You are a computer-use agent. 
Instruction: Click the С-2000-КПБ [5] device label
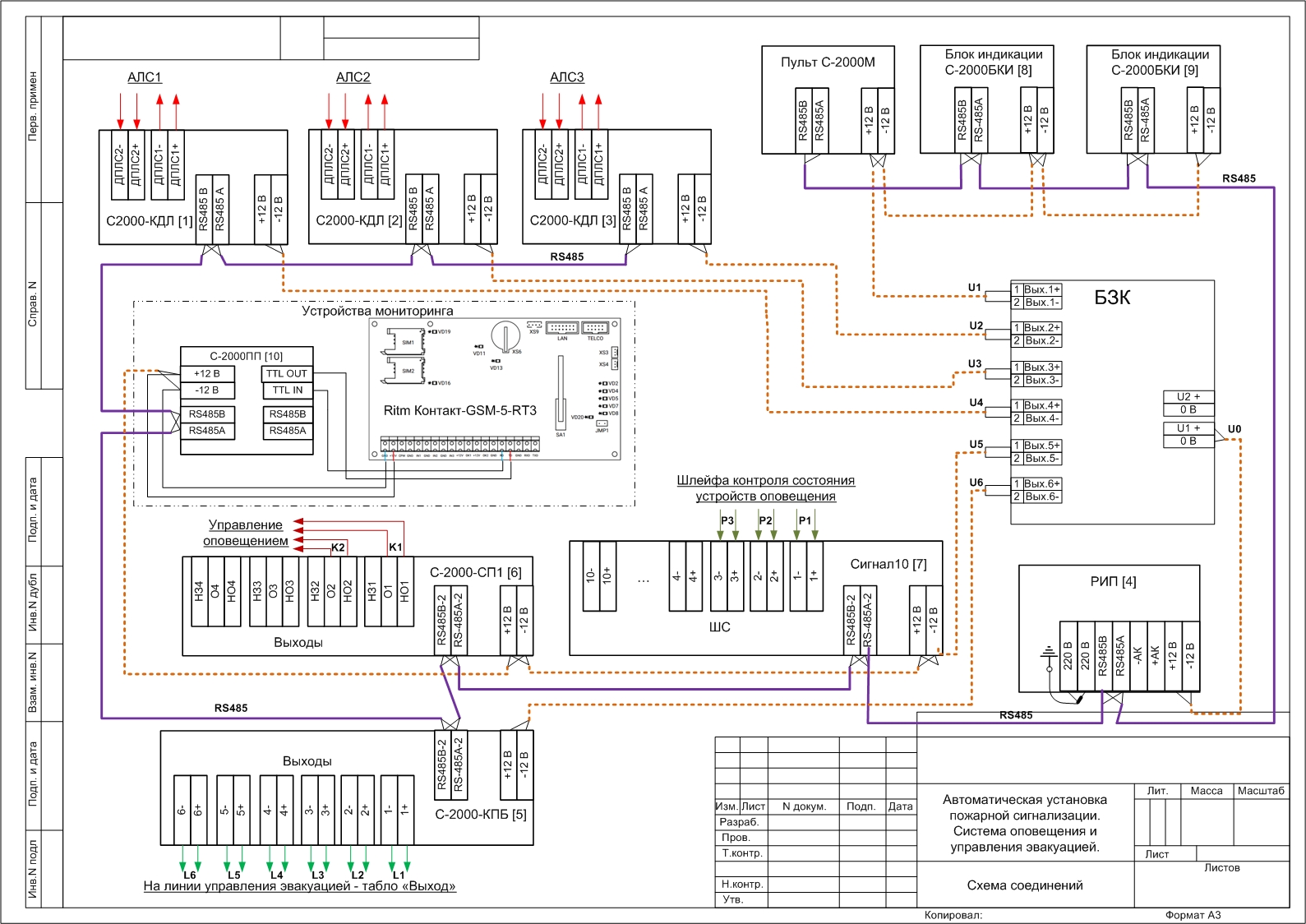point(481,815)
